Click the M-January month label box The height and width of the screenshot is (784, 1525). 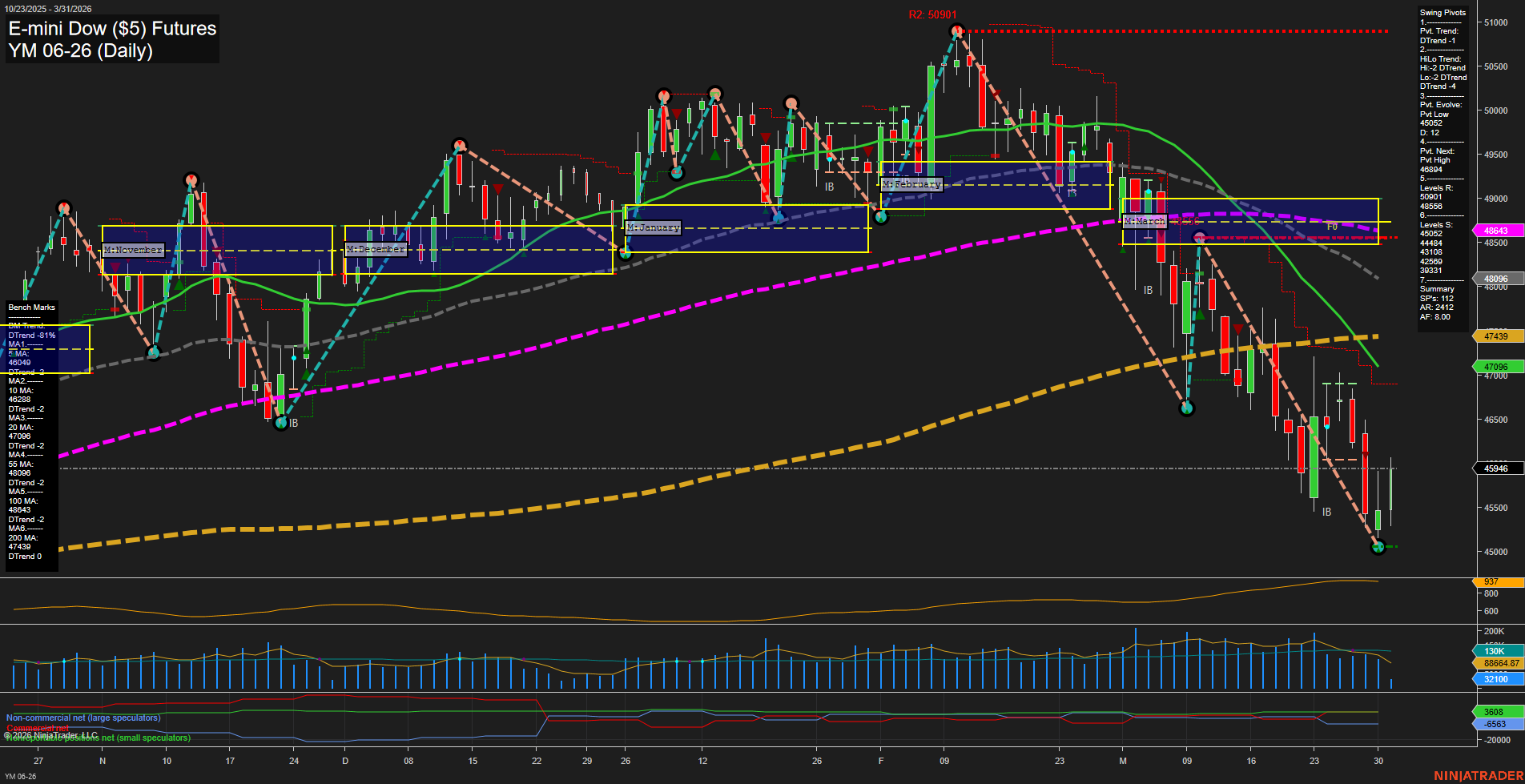(653, 227)
